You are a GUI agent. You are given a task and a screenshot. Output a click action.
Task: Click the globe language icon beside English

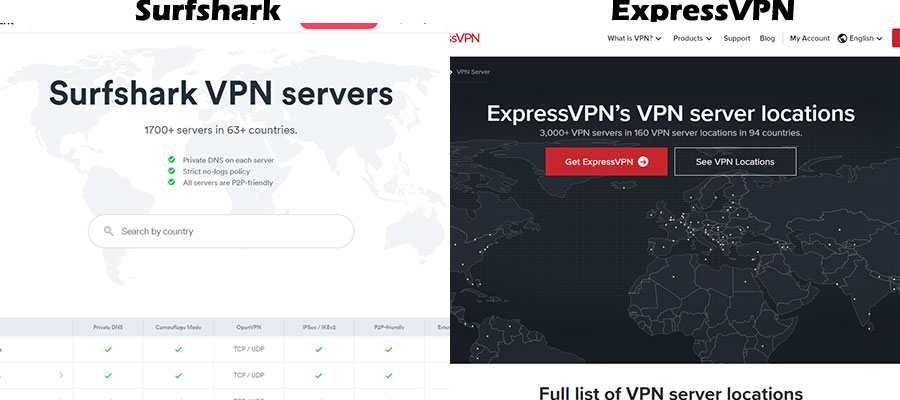(x=842, y=38)
